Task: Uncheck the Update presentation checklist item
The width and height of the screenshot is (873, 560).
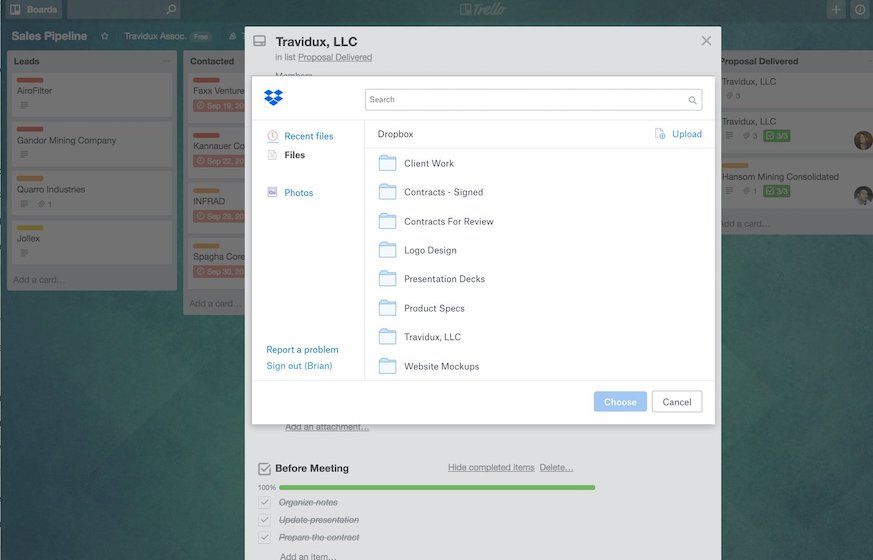Action: pyautogui.click(x=265, y=520)
